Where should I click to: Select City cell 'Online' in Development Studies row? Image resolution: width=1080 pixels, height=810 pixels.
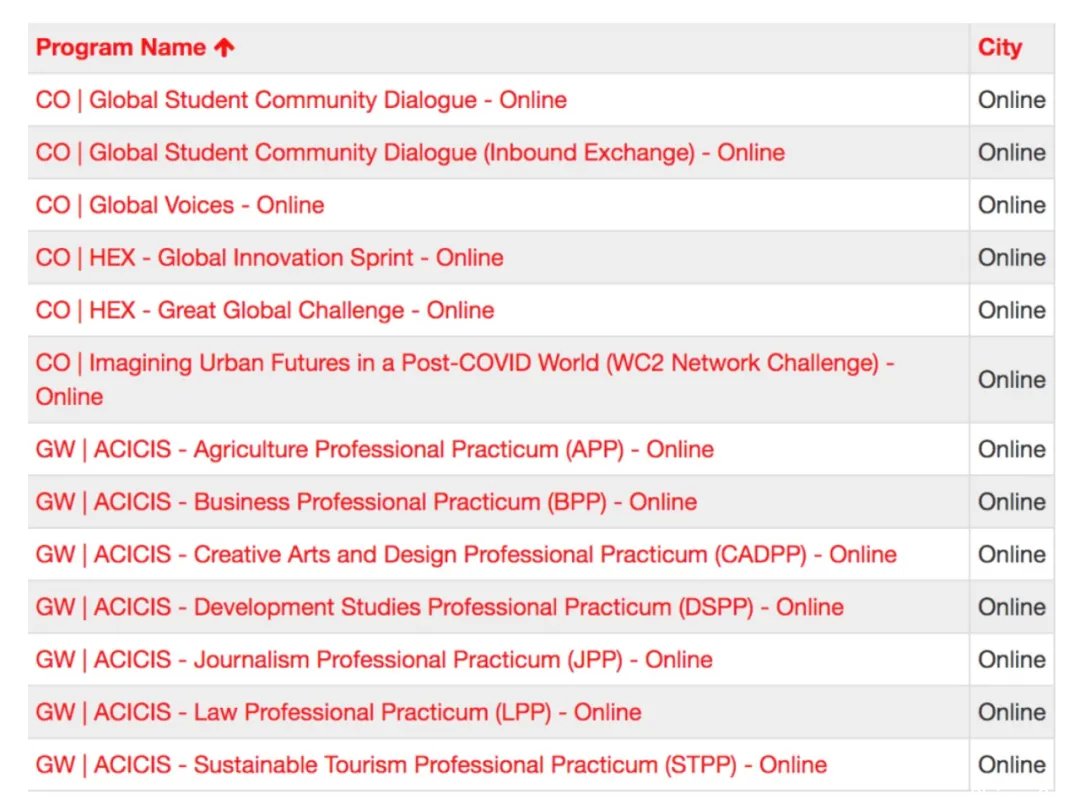[1012, 607]
